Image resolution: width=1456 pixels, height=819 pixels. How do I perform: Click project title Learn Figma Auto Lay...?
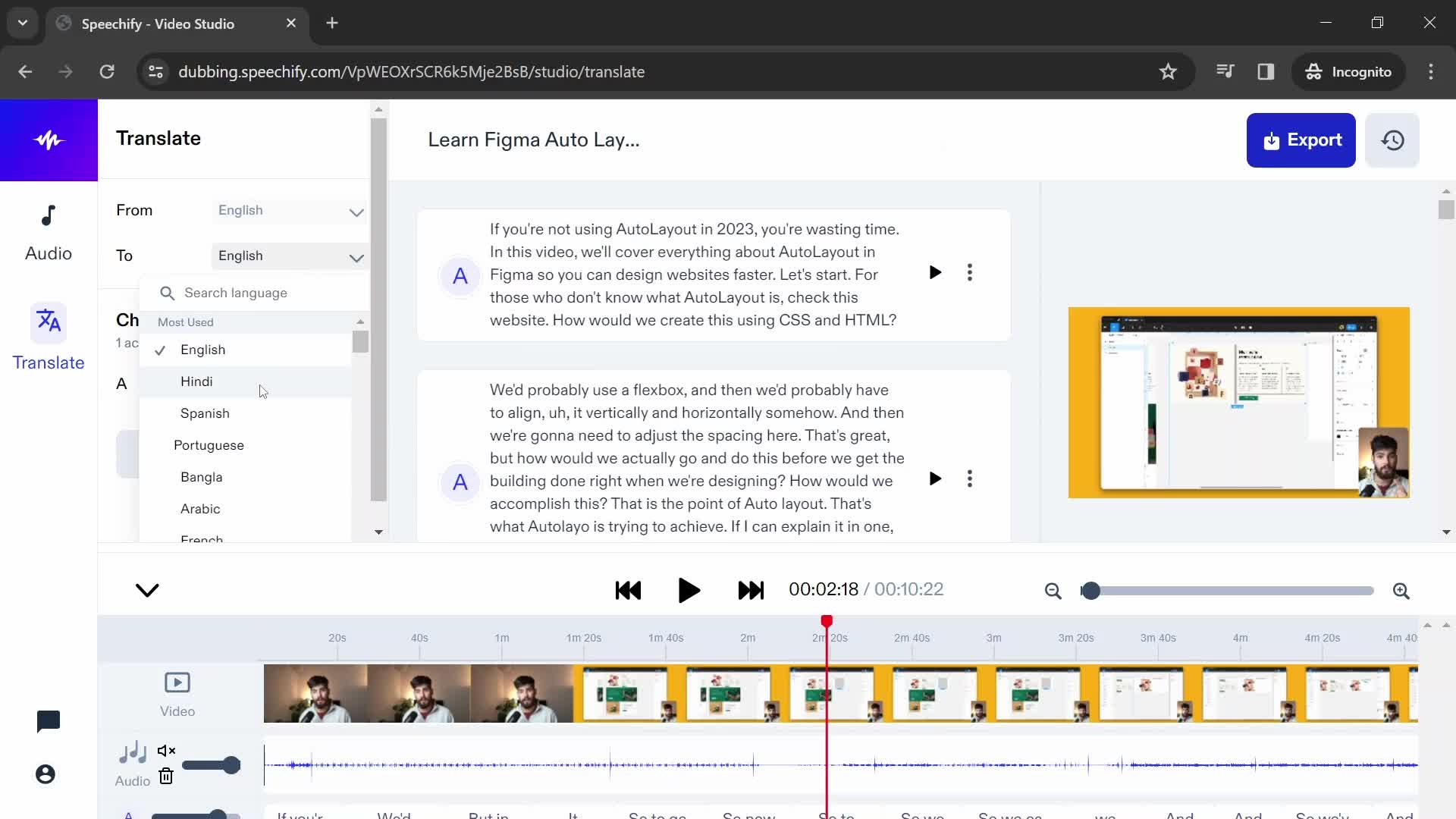coord(534,140)
